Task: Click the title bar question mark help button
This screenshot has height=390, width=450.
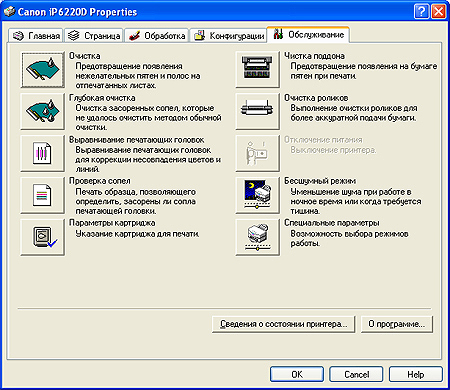Action: (422, 12)
